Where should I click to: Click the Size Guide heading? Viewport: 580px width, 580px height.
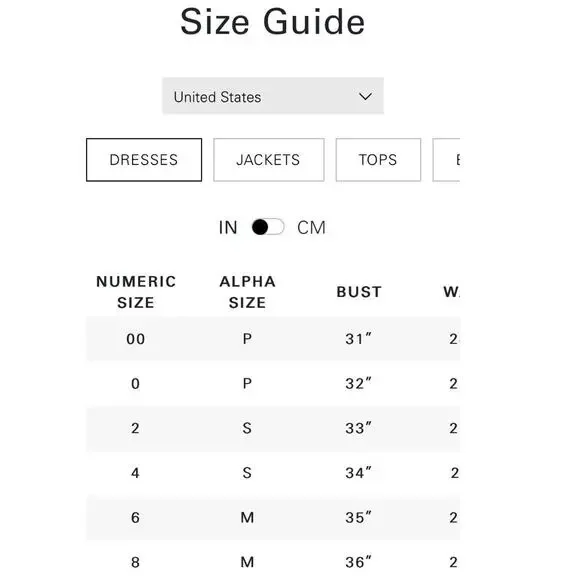[x=273, y=22]
